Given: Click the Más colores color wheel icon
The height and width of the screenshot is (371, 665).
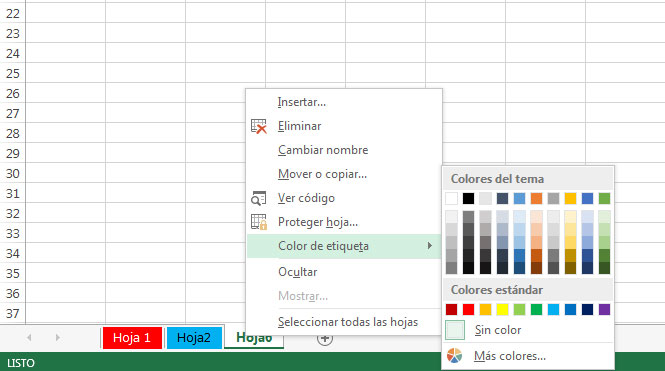Looking at the screenshot, I should click(x=454, y=356).
